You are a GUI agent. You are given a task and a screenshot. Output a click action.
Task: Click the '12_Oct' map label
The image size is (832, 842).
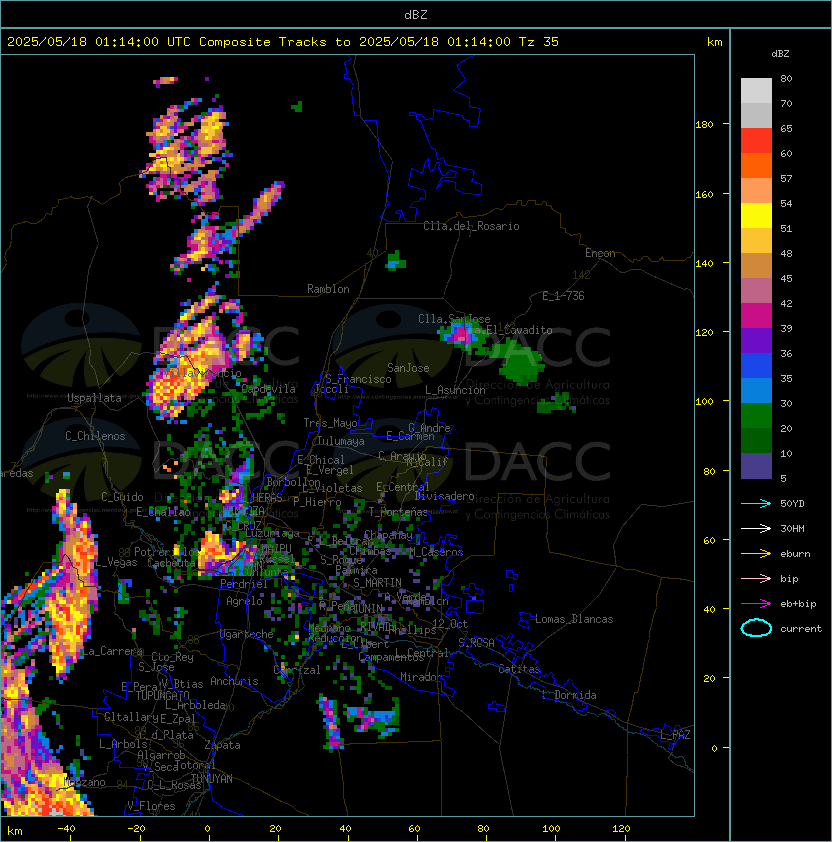click(450, 624)
